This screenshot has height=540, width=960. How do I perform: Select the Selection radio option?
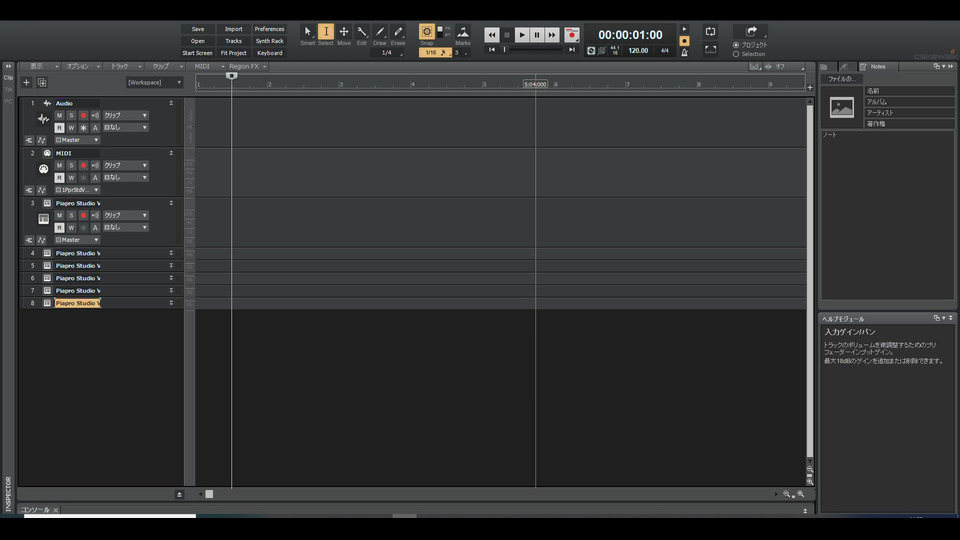(736, 54)
